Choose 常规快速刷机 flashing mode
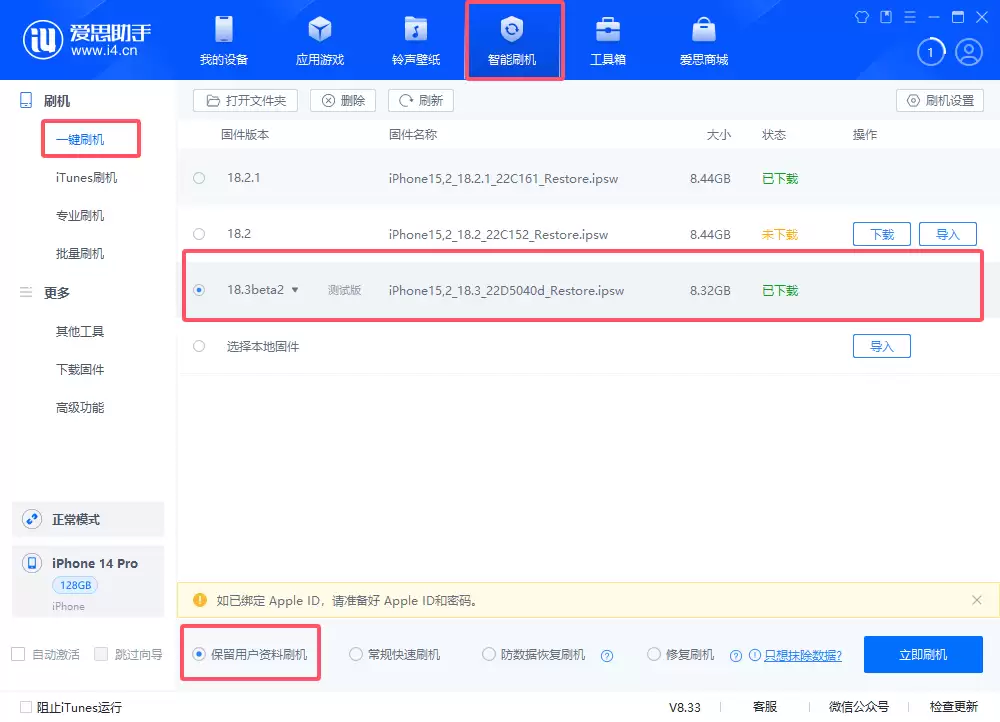 coord(356,654)
